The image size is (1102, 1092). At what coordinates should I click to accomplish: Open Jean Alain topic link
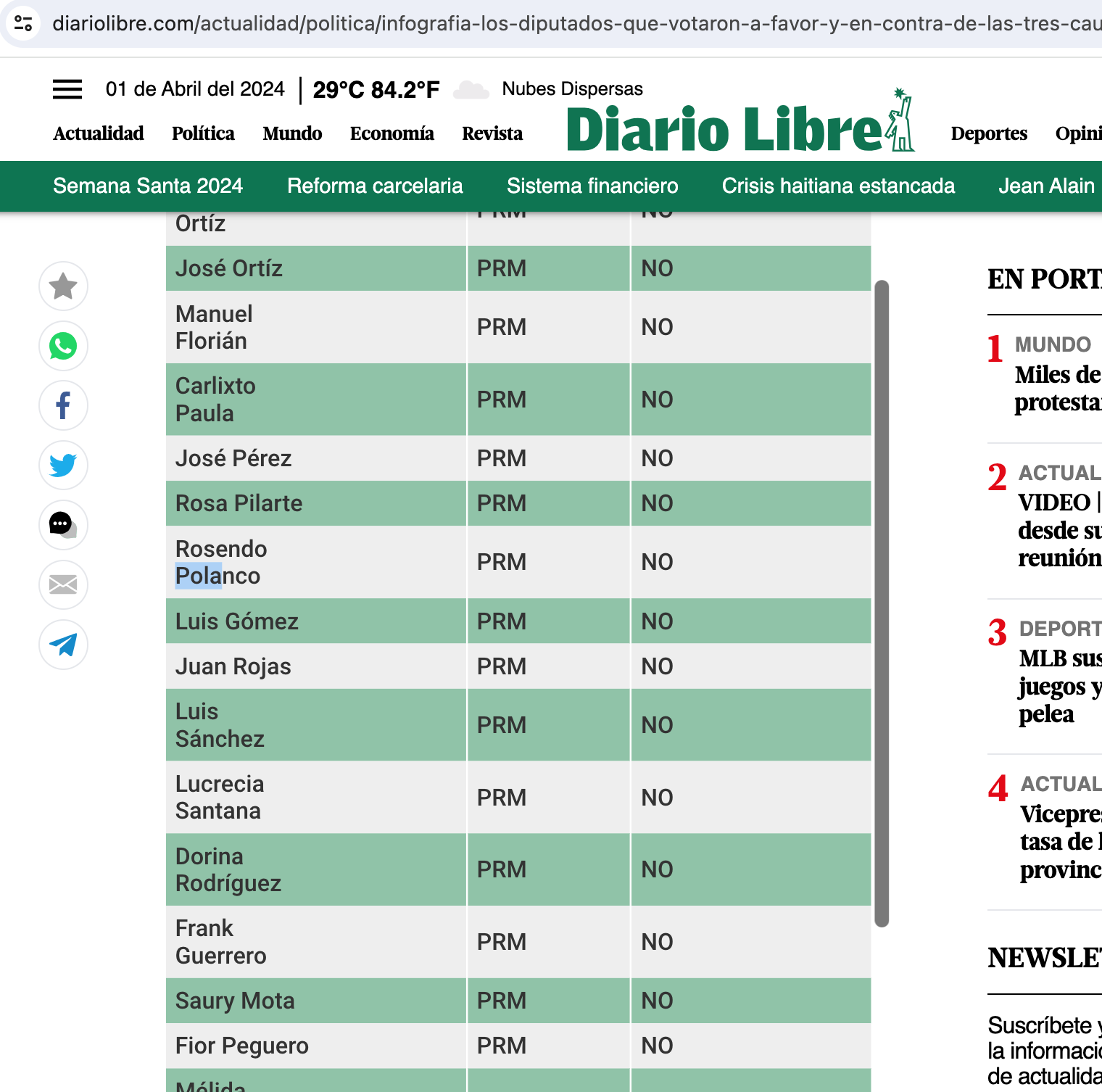(1046, 186)
